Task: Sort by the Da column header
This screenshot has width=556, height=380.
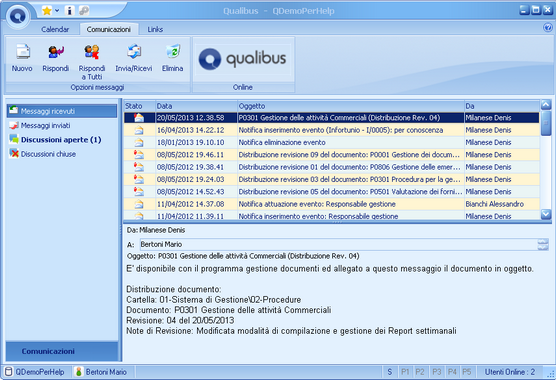Action: pos(502,106)
